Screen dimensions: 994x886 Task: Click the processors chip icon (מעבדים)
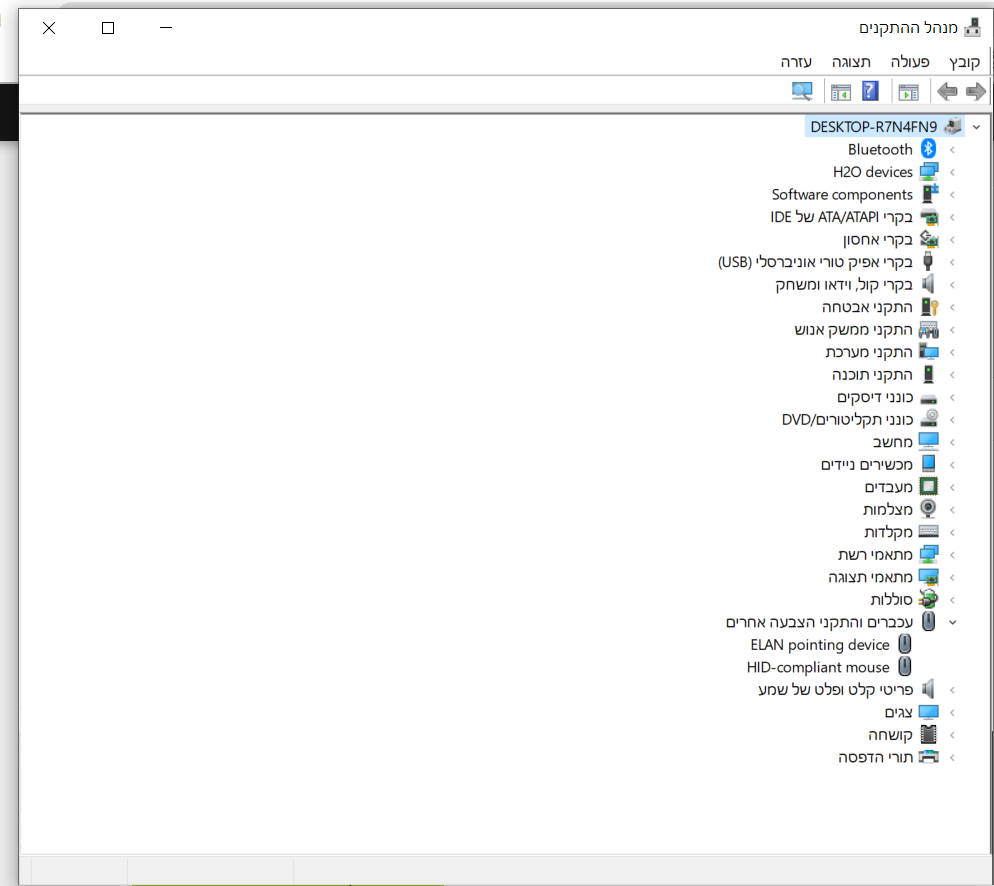pos(929,487)
